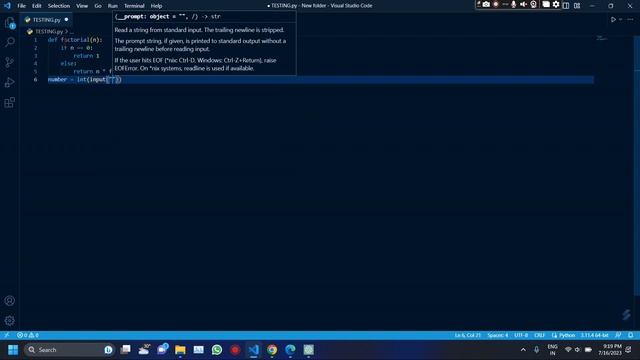This screenshot has width=640, height=360.
Task: Open the screen recorder settings gear
Action: (556, 4)
